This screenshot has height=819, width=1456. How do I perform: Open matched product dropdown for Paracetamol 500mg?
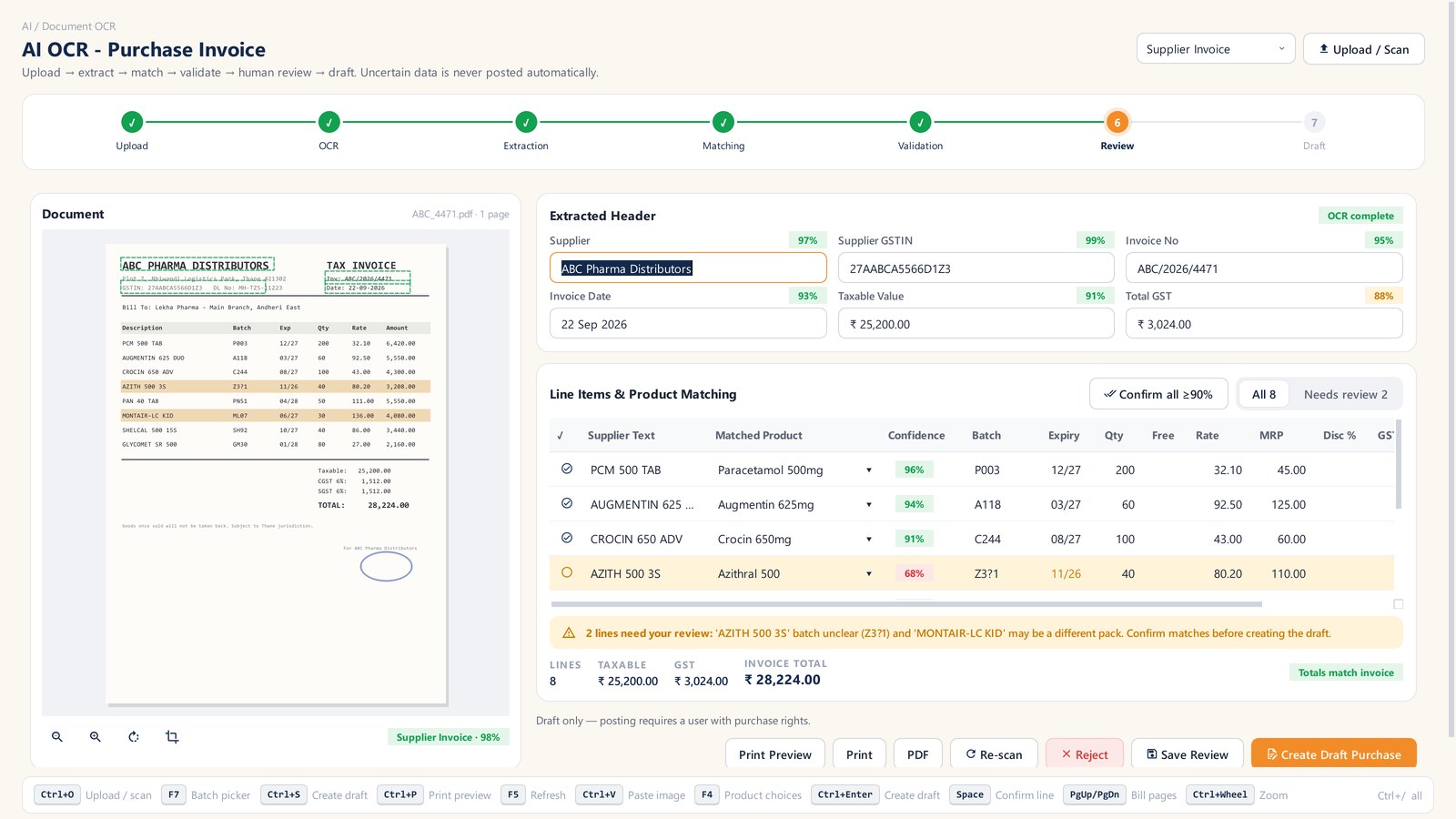[869, 470]
